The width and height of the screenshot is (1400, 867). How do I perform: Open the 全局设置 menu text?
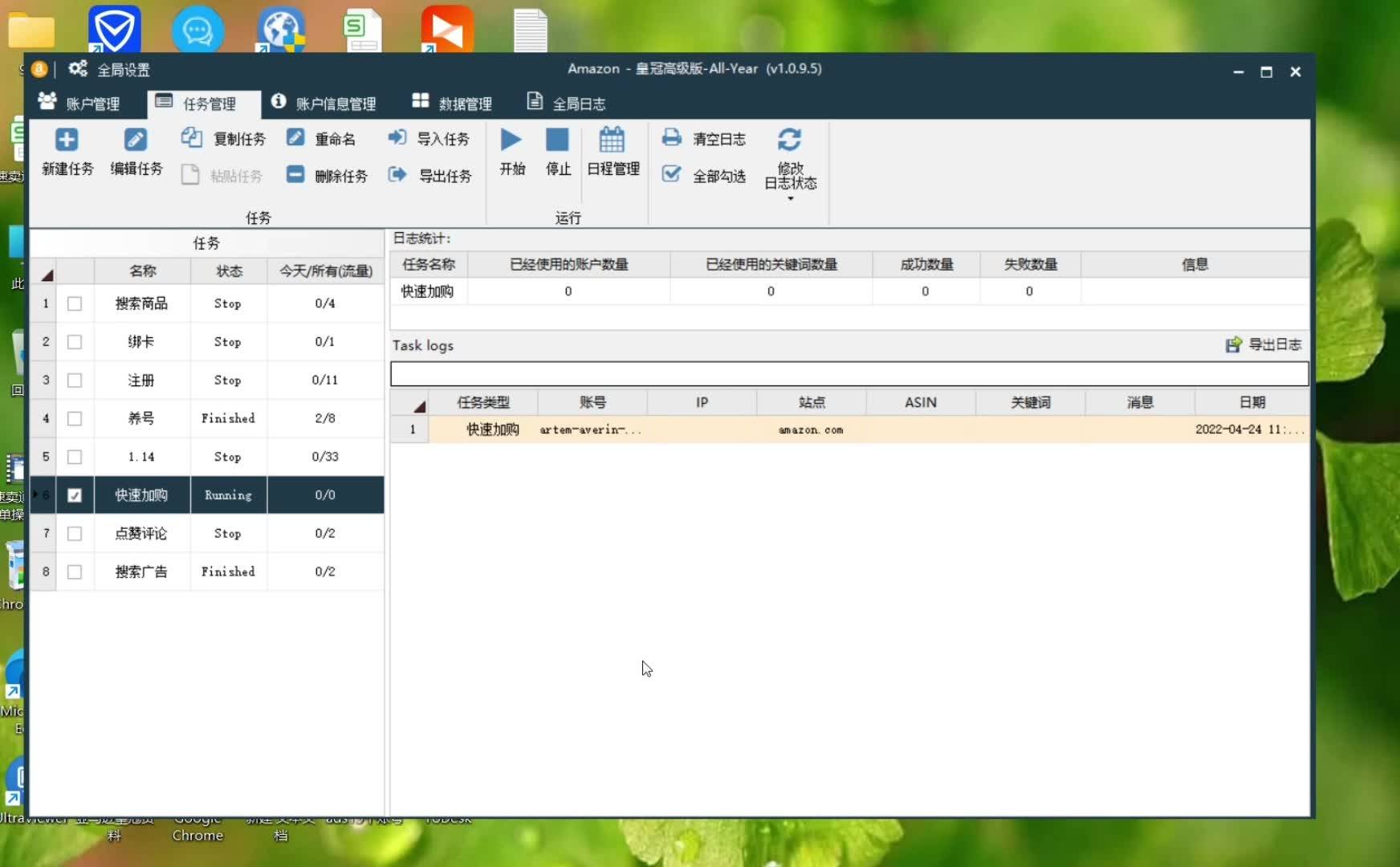coord(124,70)
